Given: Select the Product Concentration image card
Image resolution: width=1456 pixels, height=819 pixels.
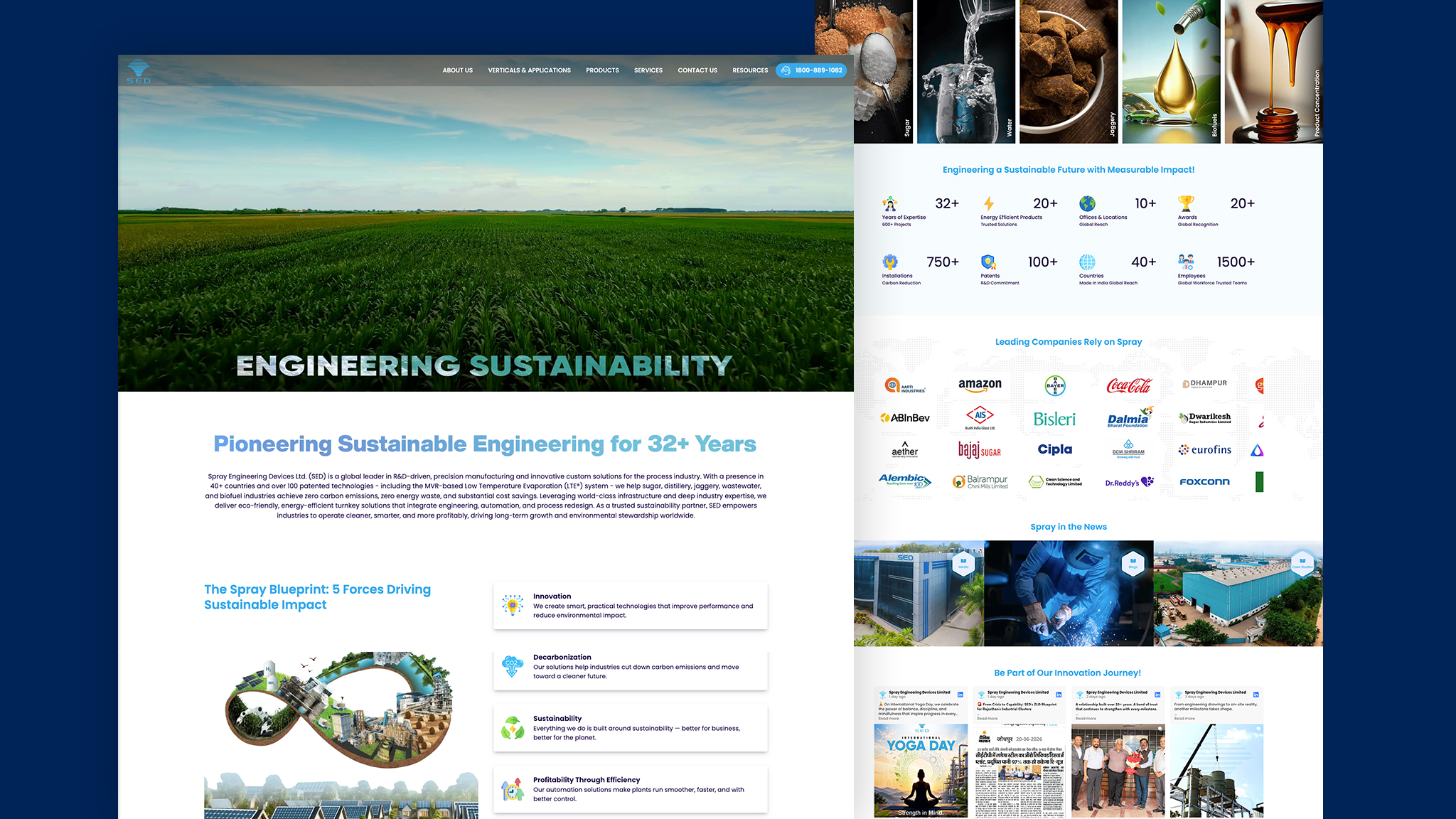Looking at the screenshot, I should [1273, 71].
